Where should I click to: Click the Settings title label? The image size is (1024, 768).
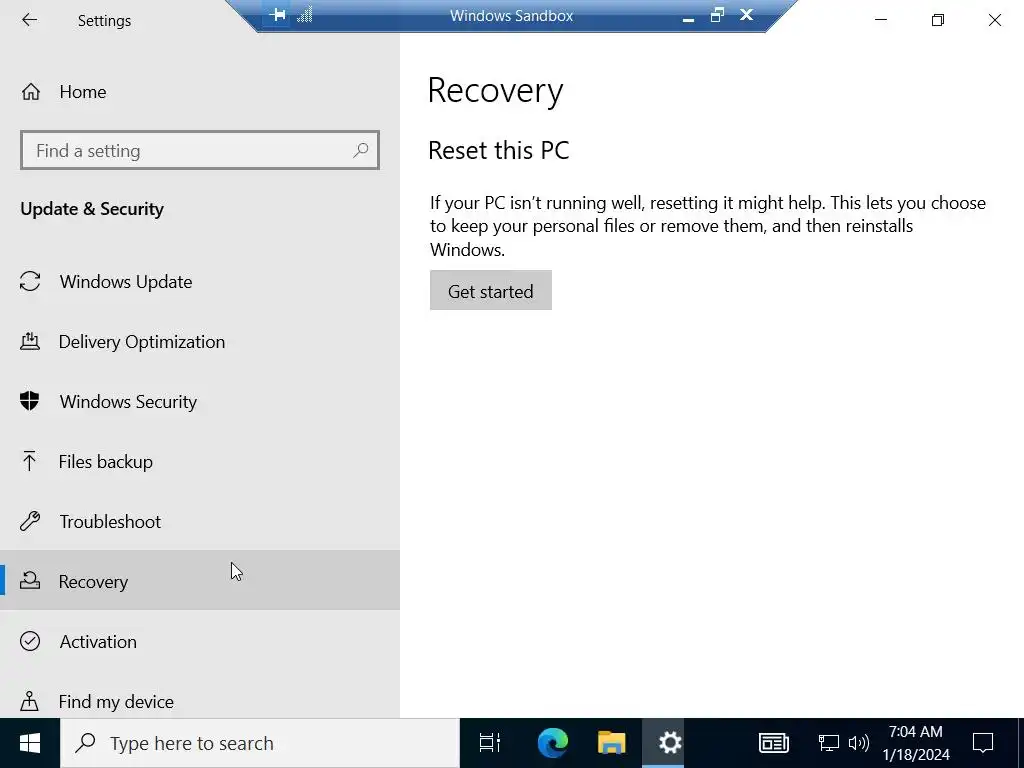point(104,21)
